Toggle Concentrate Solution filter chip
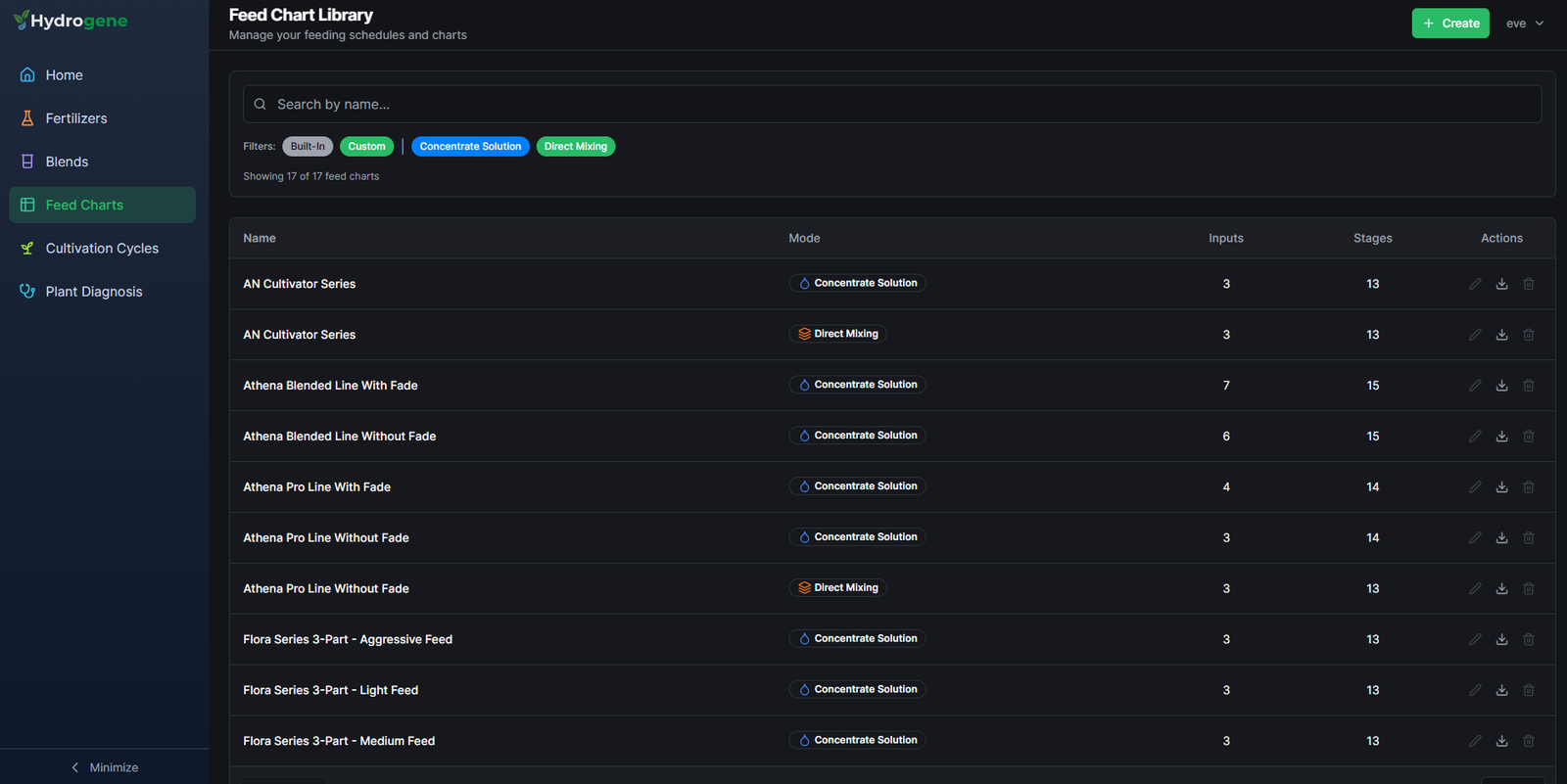Screen dimensions: 1567x784 coord(470,147)
